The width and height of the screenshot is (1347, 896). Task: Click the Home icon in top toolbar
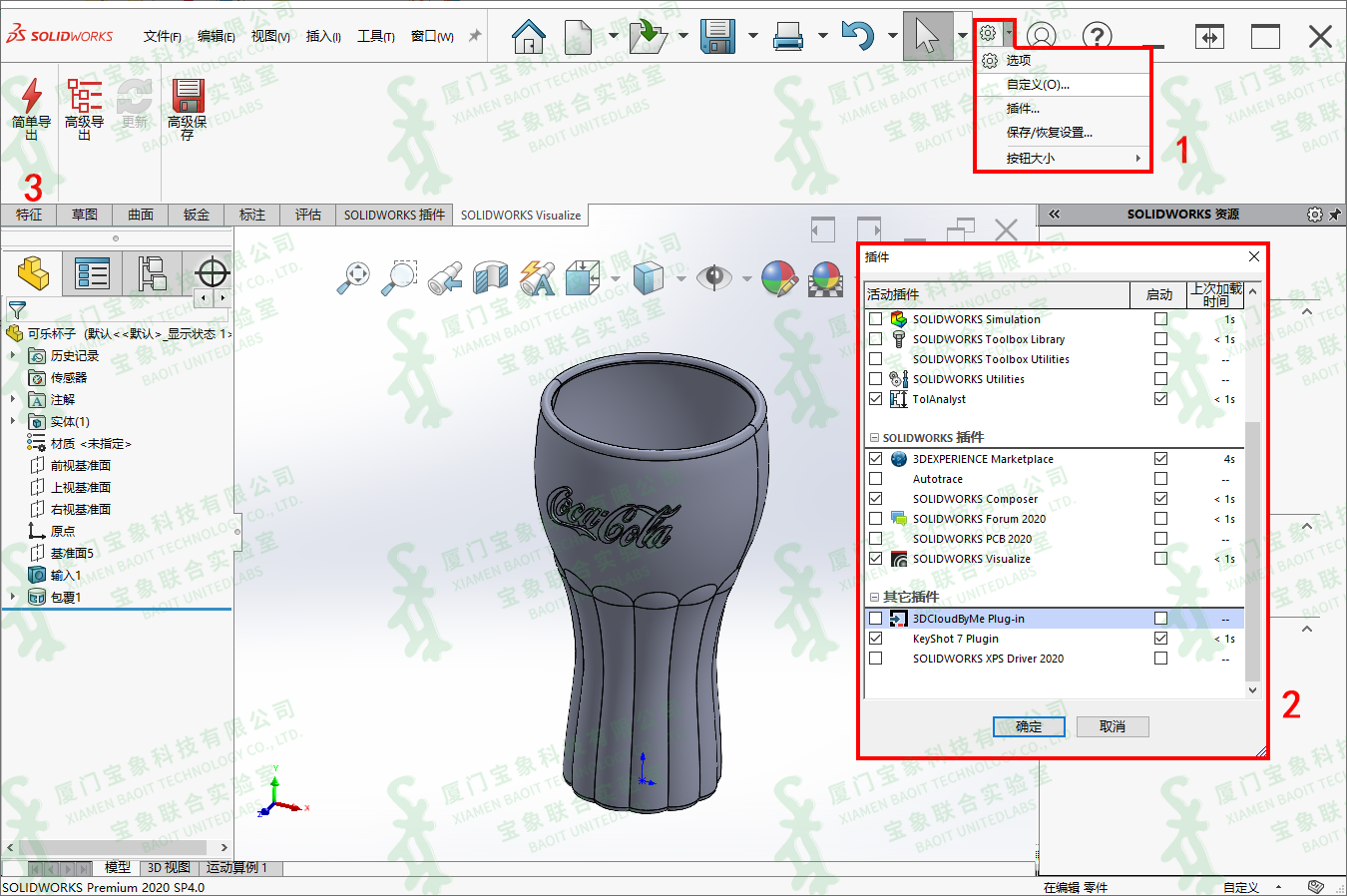coord(529,37)
